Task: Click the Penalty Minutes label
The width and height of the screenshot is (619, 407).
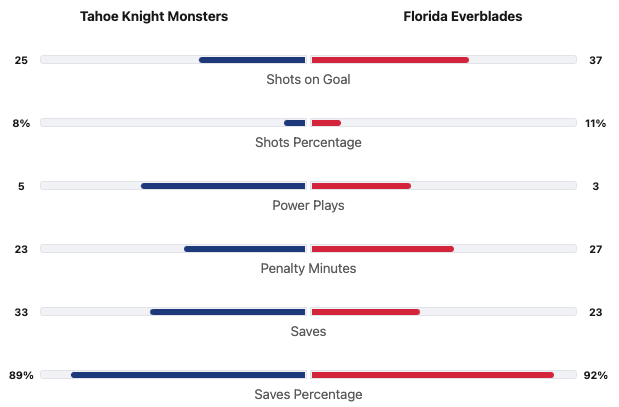Action: pyautogui.click(x=308, y=268)
